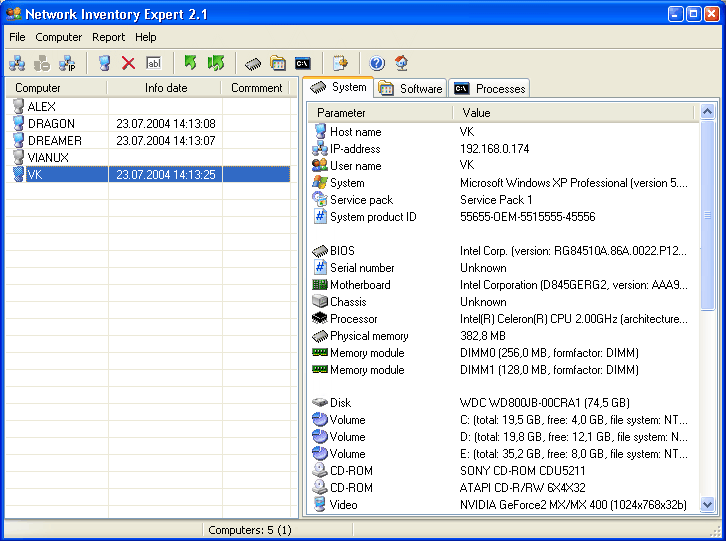Click the Physical memory value 382,8 MB
The image size is (726, 541).
point(482,335)
